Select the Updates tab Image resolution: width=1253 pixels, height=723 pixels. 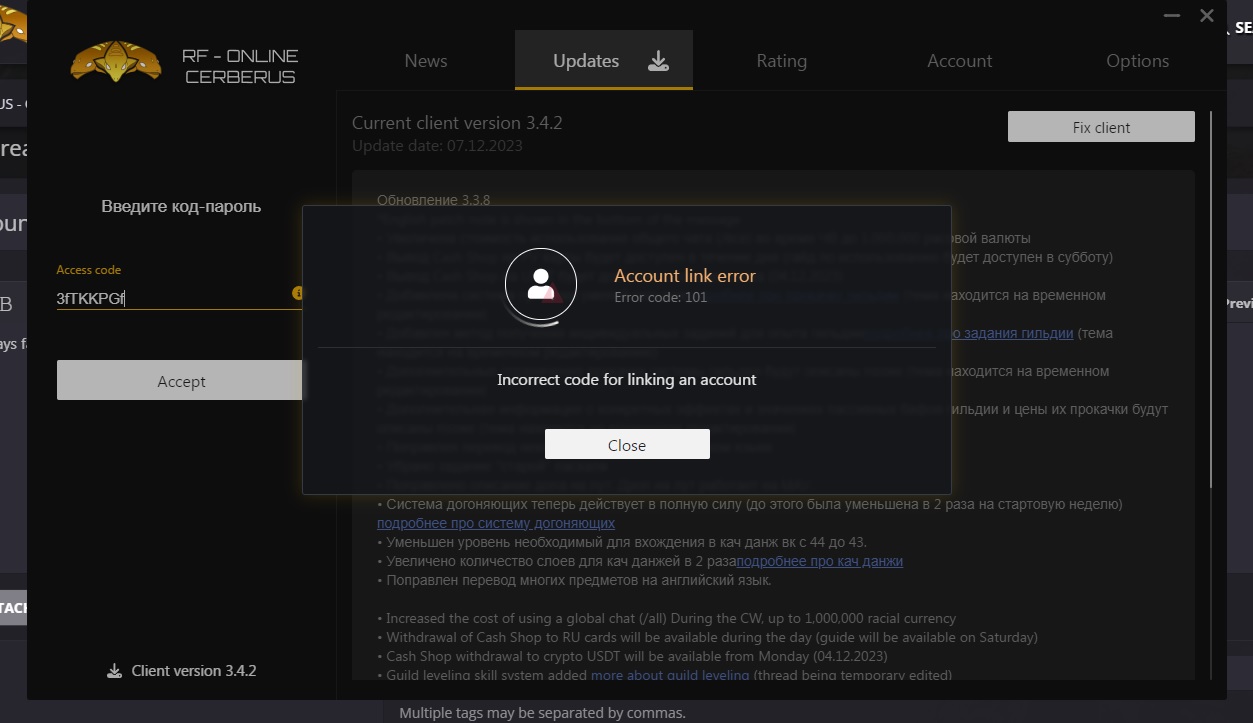604,61
